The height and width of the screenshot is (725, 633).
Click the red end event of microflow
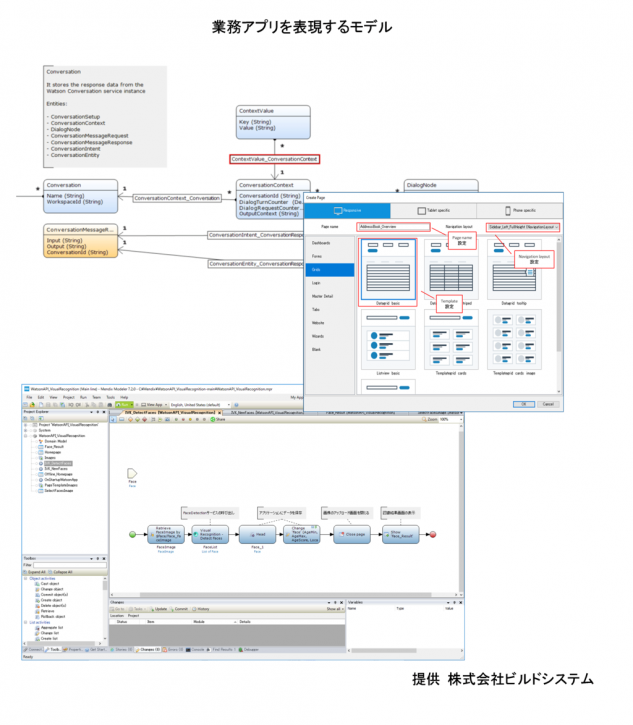(x=432, y=535)
